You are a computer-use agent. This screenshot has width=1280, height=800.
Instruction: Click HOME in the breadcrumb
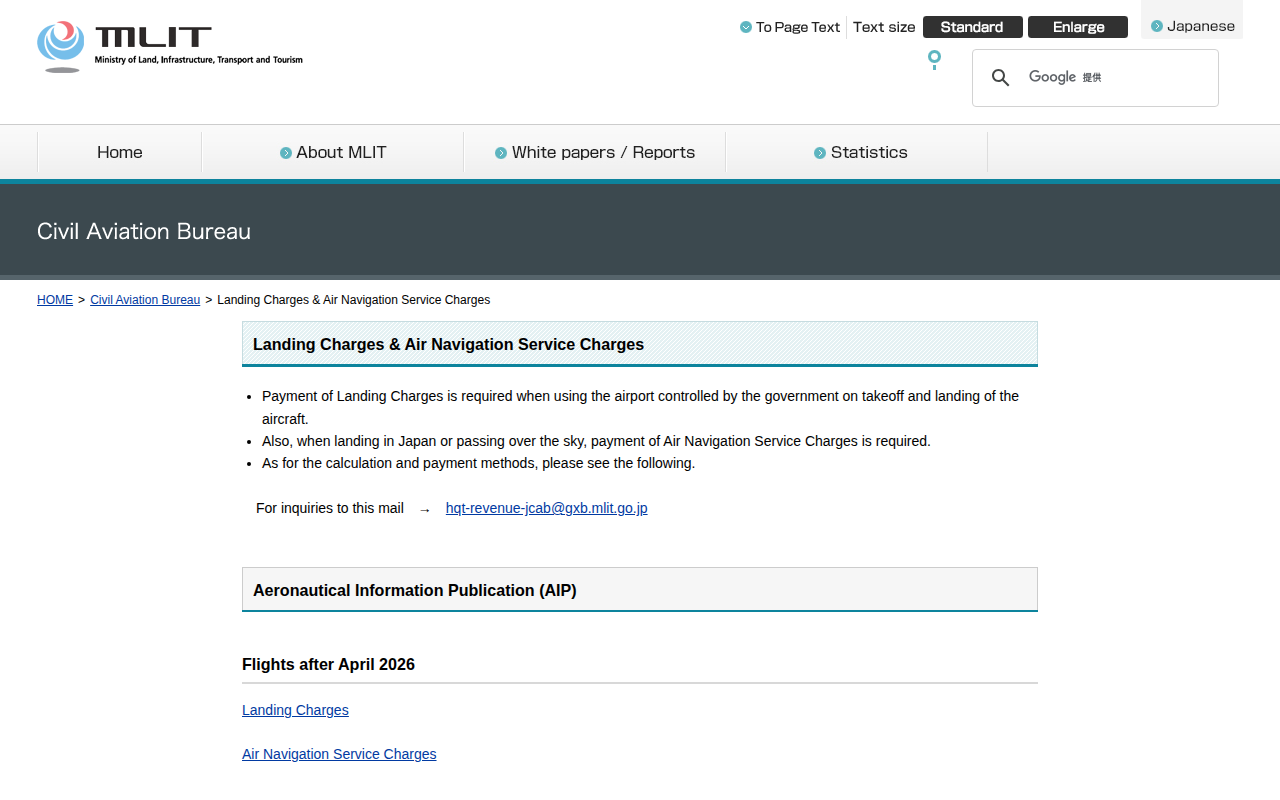click(x=55, y=300)
